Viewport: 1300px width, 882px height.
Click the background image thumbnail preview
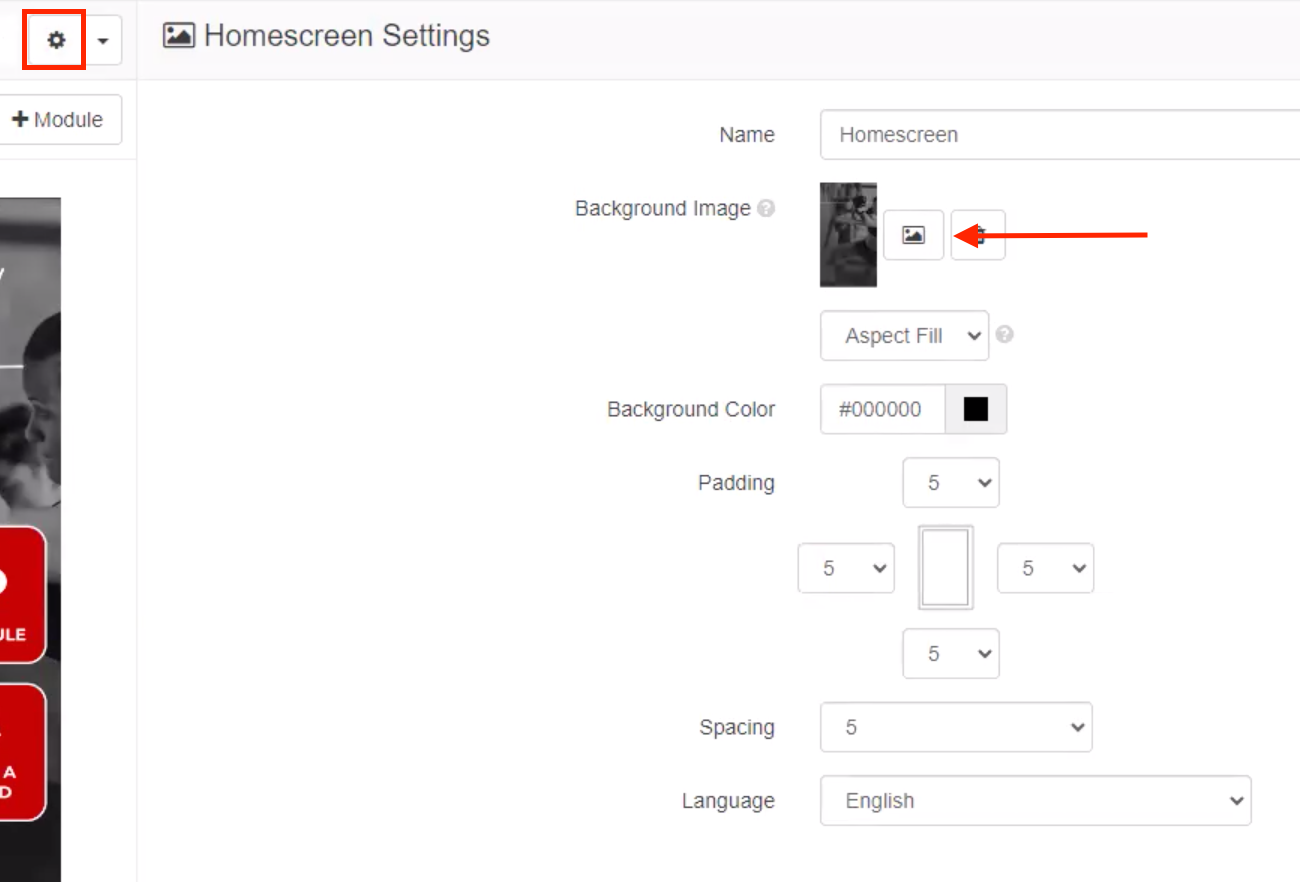(848, 234)
